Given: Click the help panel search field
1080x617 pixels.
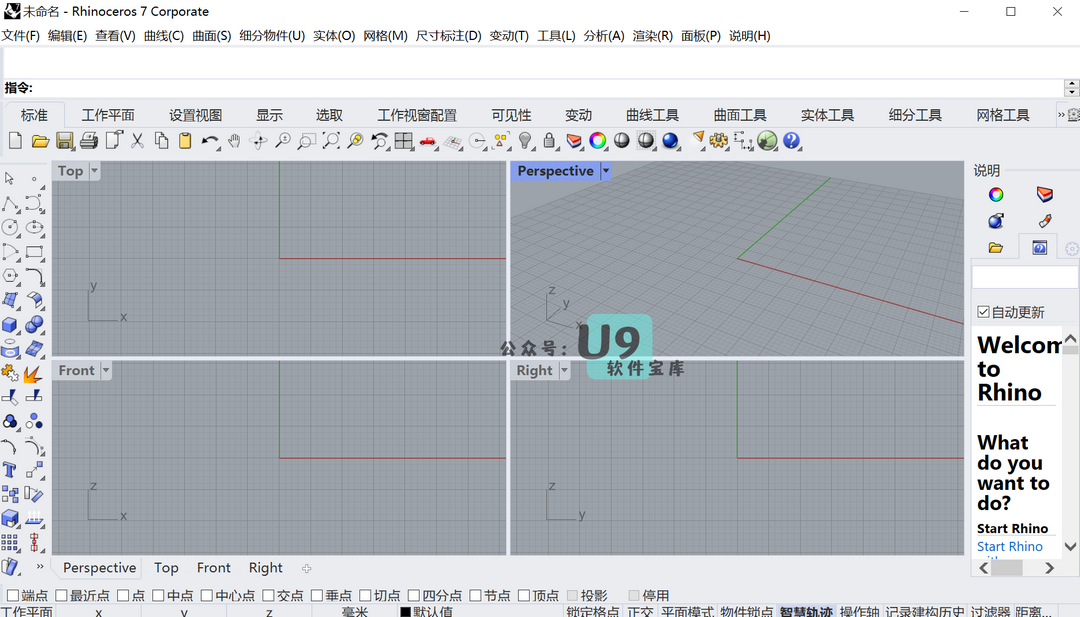Looking at the screenshot, I should pyautogui.click(x=1024, y=277).
